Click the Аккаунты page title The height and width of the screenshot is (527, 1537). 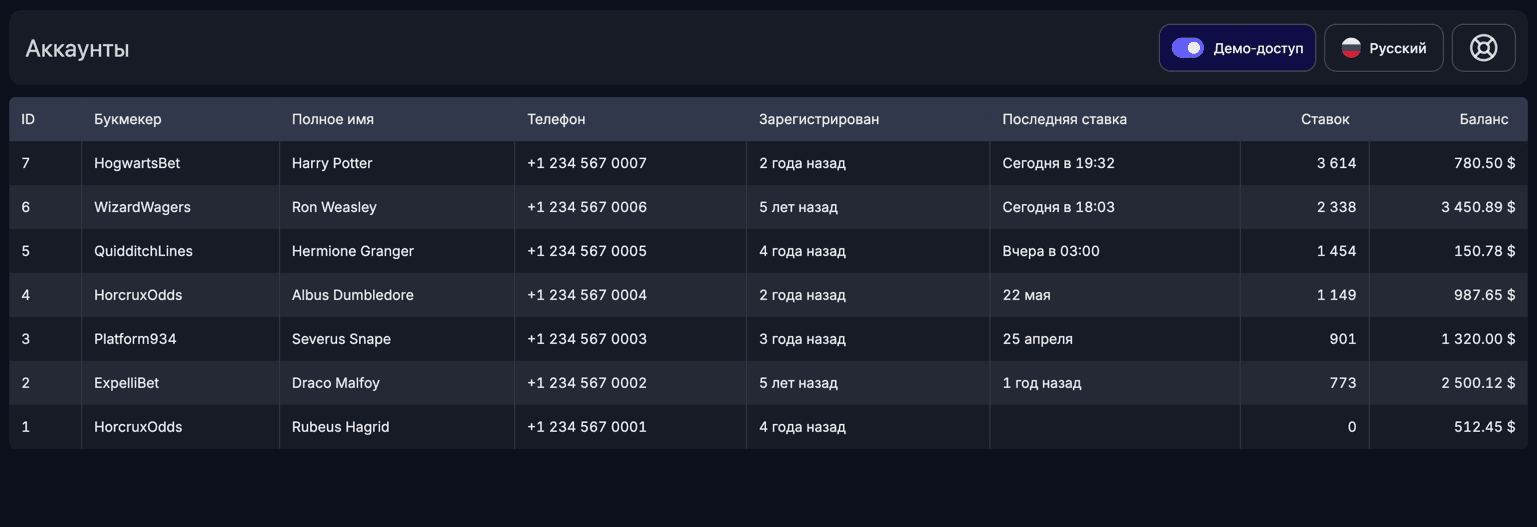pos(77,49)
